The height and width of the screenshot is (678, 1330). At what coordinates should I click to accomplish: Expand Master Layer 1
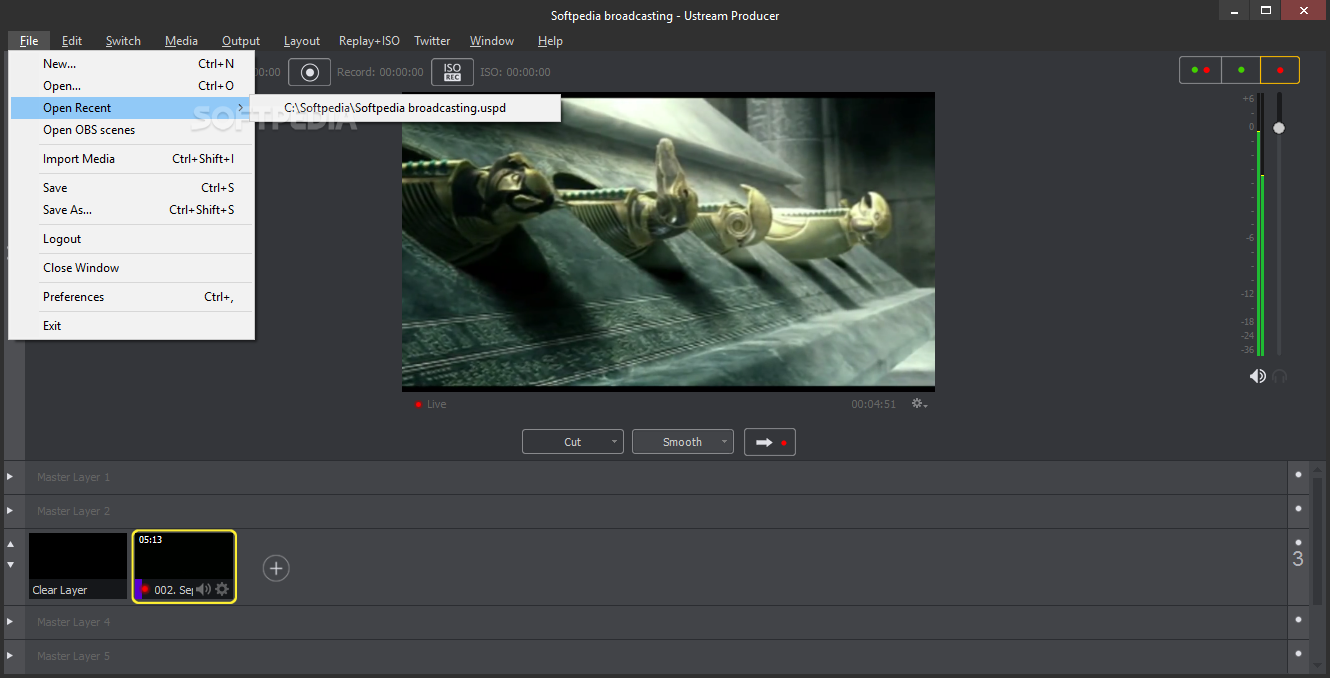coord(11,477)
